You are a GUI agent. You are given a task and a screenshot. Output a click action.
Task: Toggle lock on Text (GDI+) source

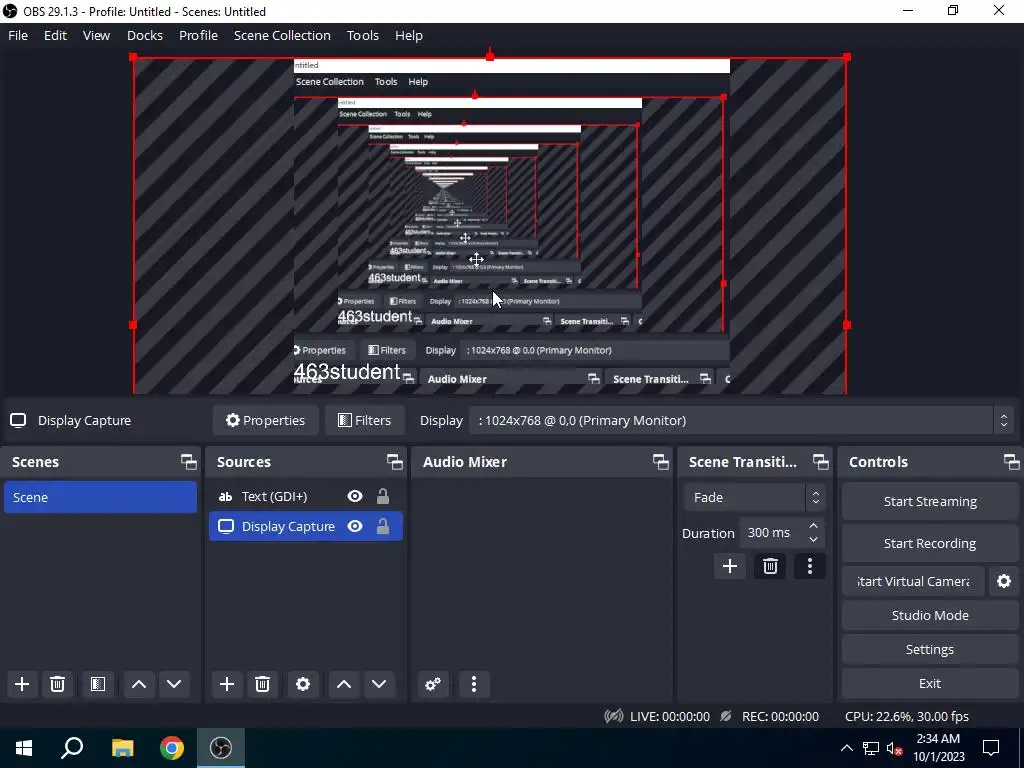click(x=383, y=496)
